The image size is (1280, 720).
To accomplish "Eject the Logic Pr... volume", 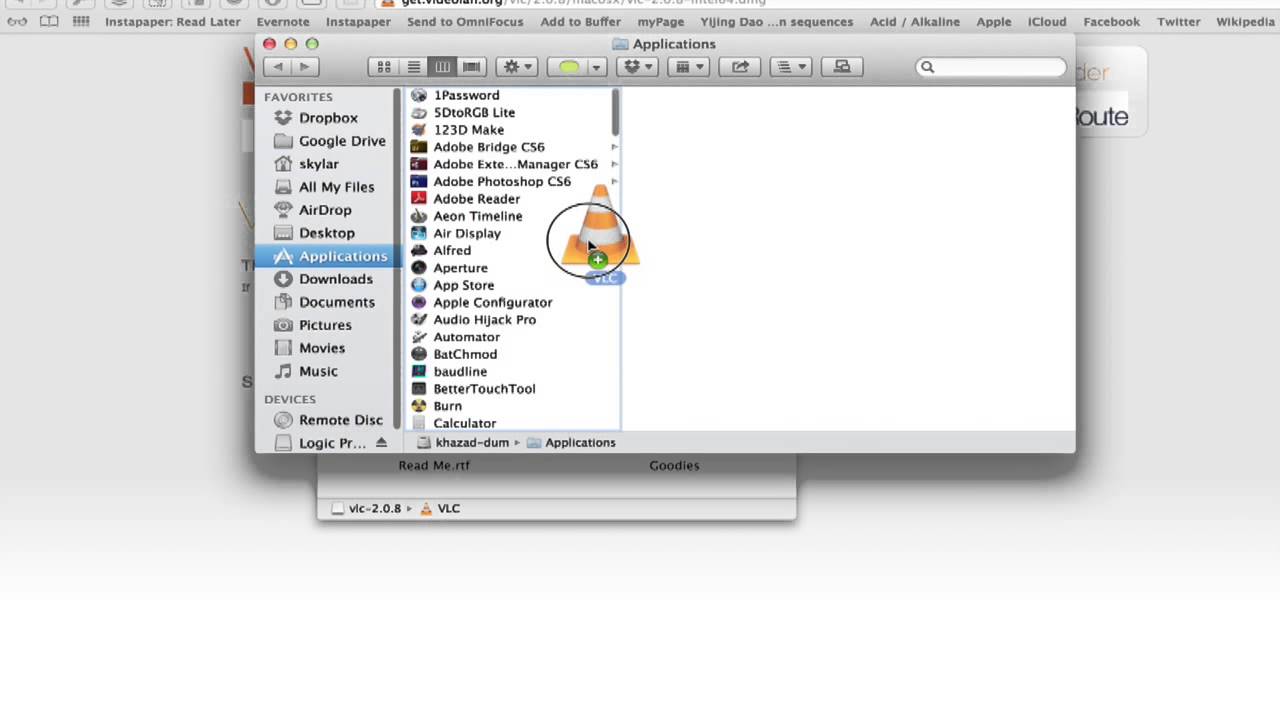I will [x=381, y=443].
